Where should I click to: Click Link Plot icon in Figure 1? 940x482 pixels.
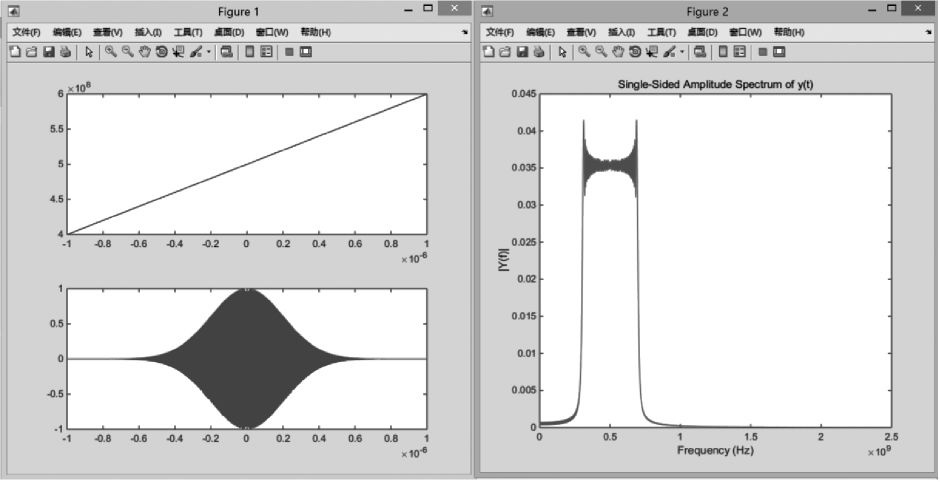tap(227, 52)
